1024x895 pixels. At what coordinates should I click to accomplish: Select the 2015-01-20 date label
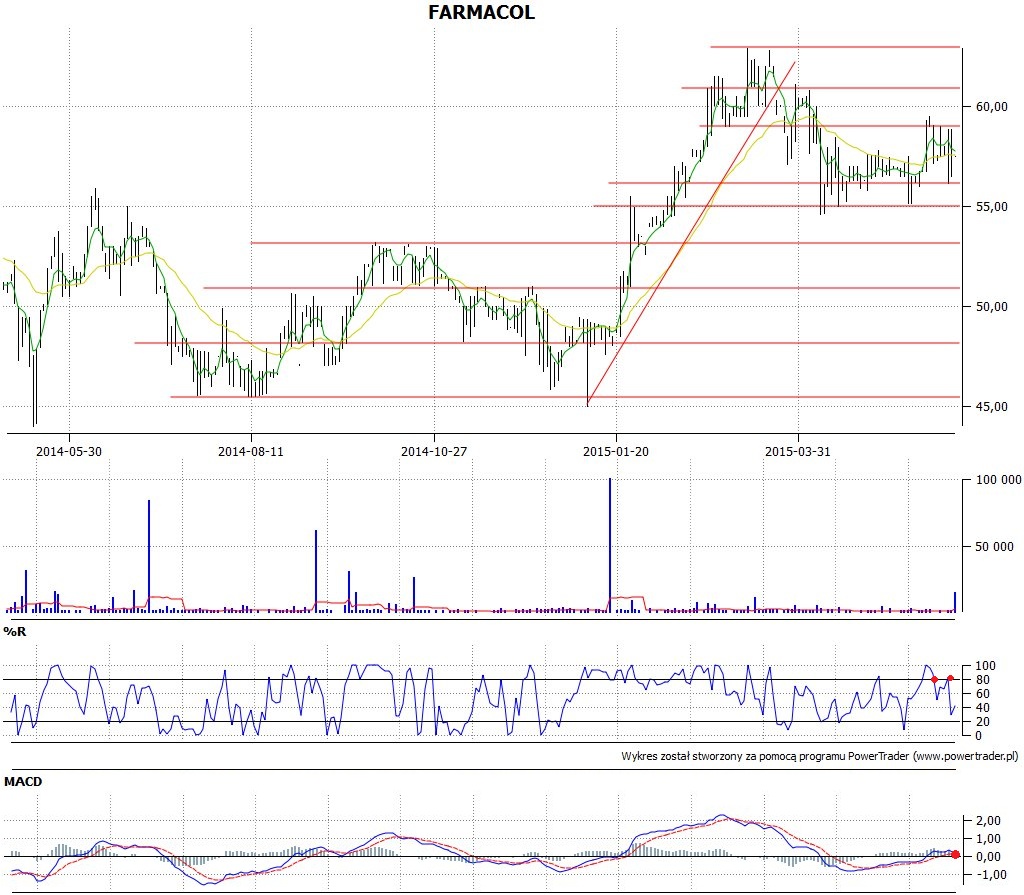(x=616, y=451)
